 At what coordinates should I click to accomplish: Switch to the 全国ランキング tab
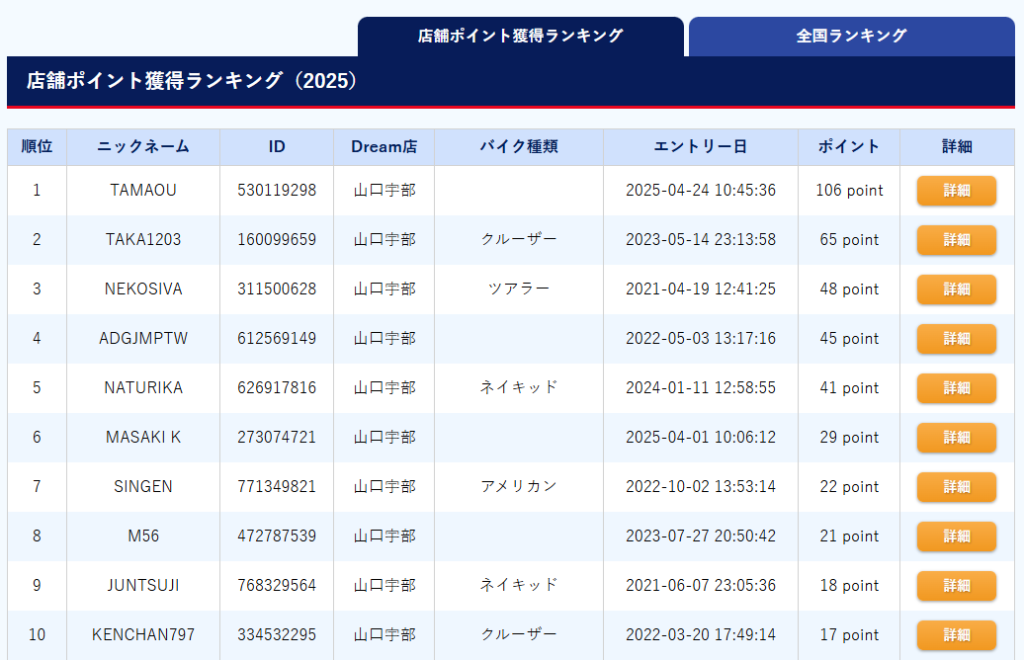852,36
